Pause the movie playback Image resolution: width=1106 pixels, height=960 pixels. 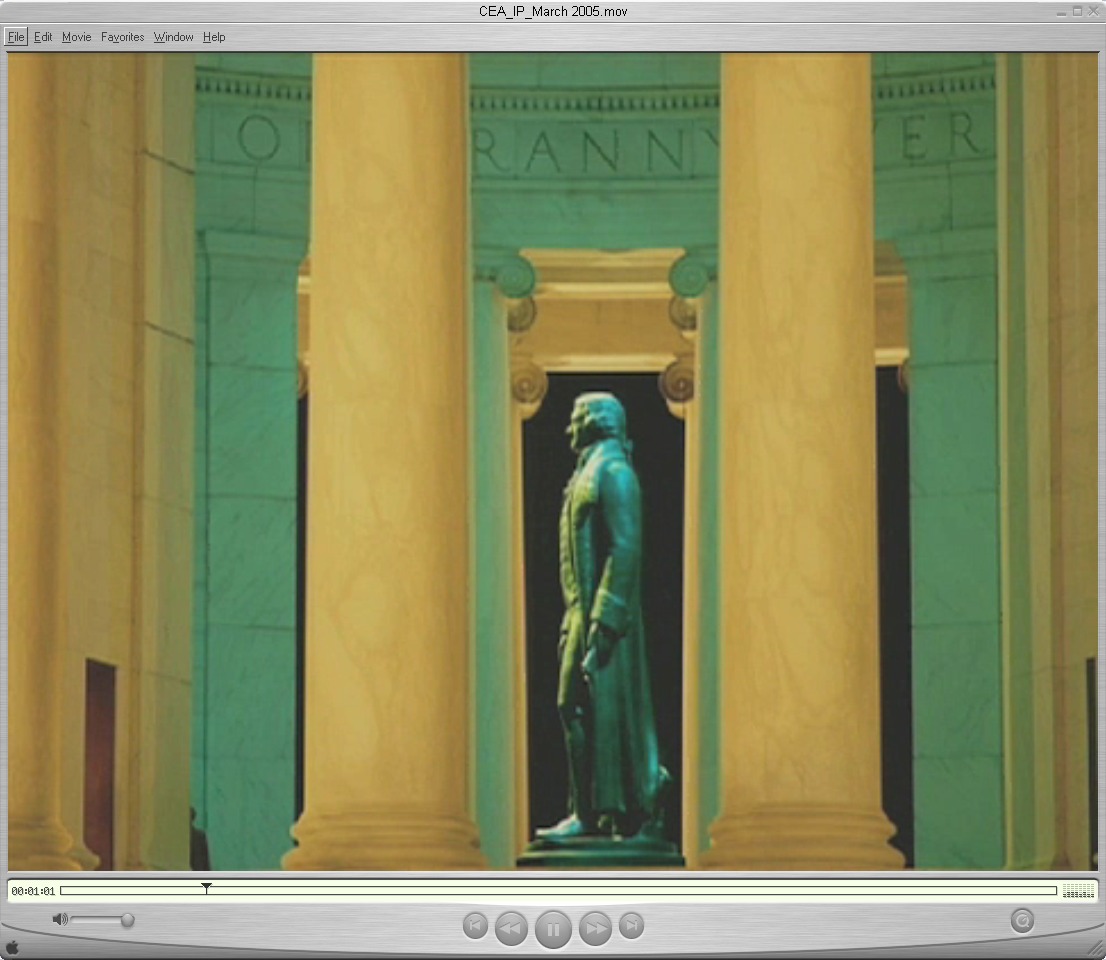(x=553, y=929)
